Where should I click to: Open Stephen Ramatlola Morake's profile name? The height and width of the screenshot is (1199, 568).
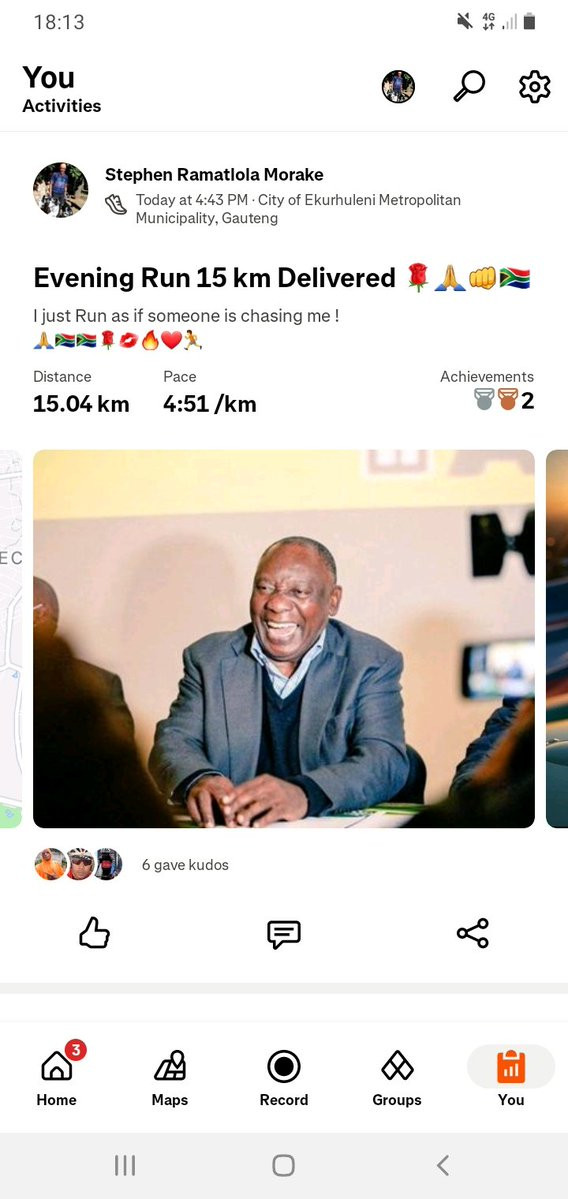(214, 174)
